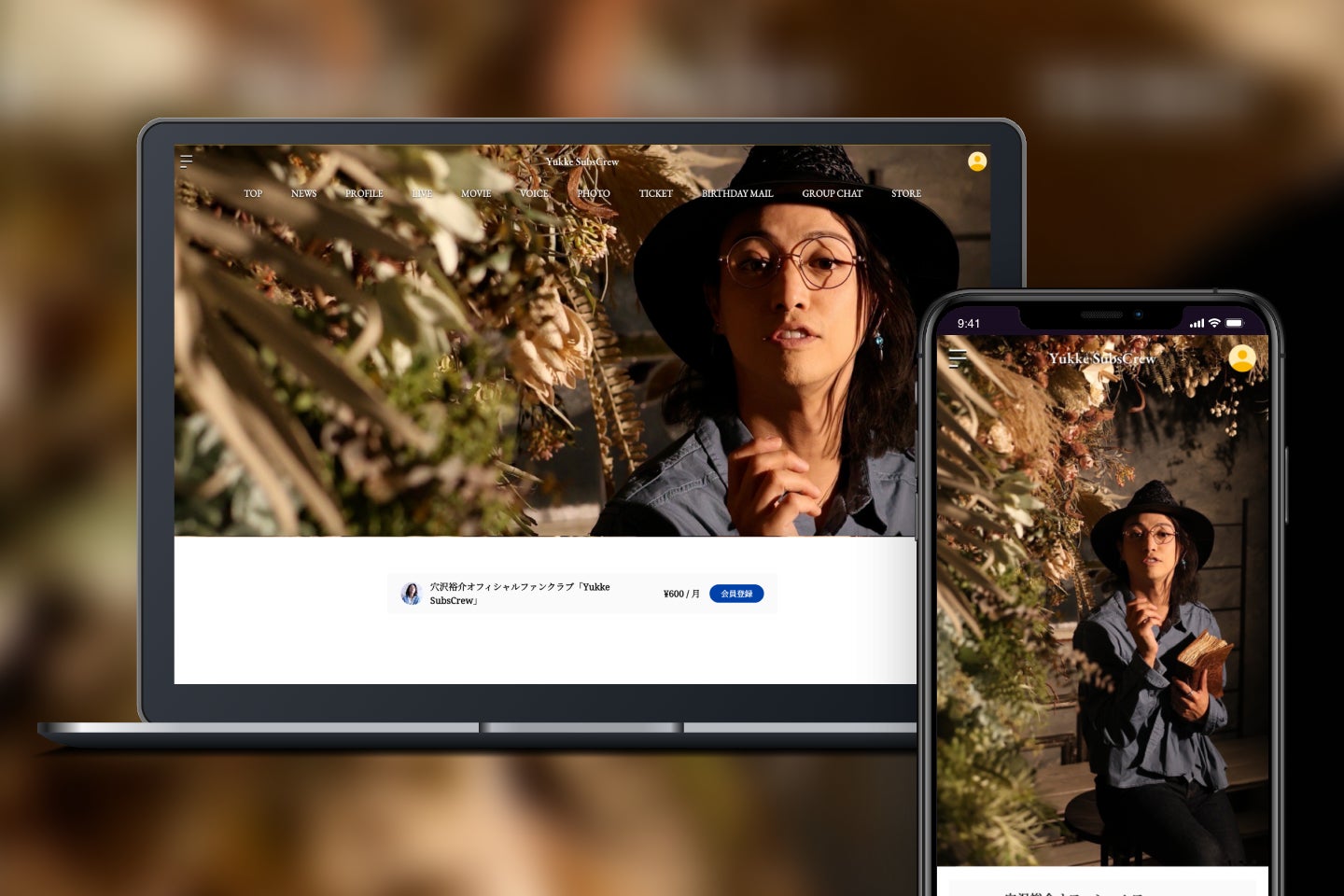The height and width of the screenshot is (896, 1344).
Task: Tap the Wi-Fi icon in the phone status bar
Action: click(x=1214, y=323)
